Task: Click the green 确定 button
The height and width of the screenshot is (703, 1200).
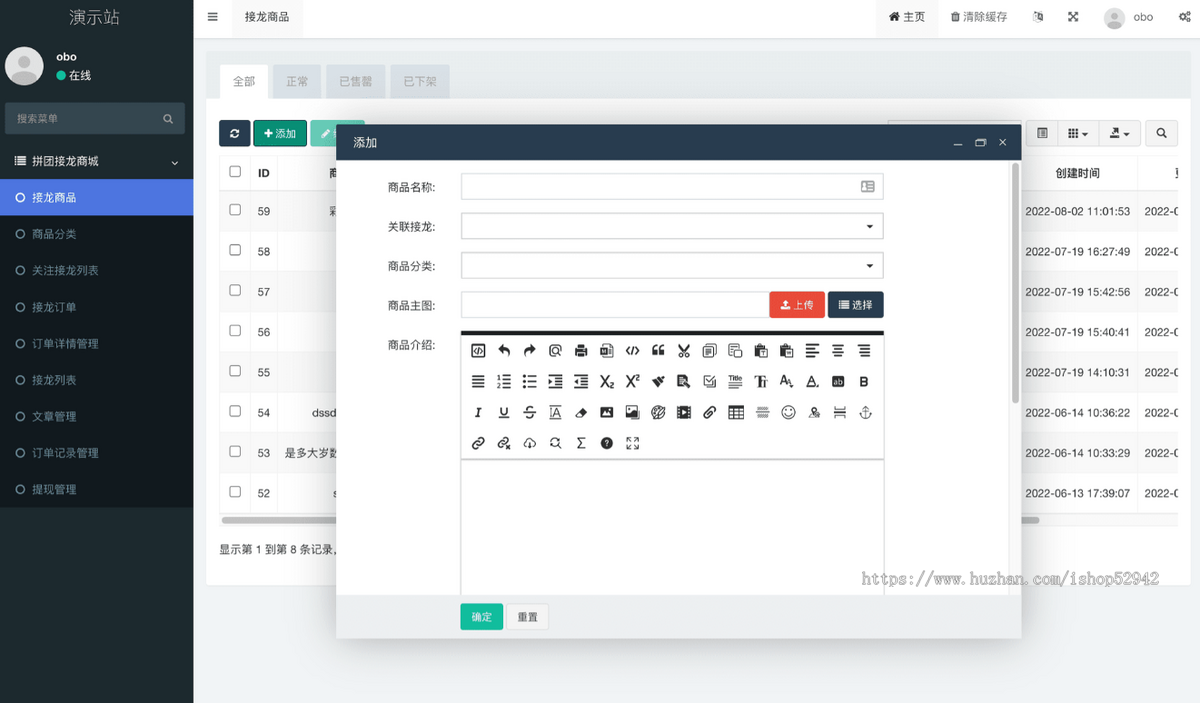Action: pos(481,617)
